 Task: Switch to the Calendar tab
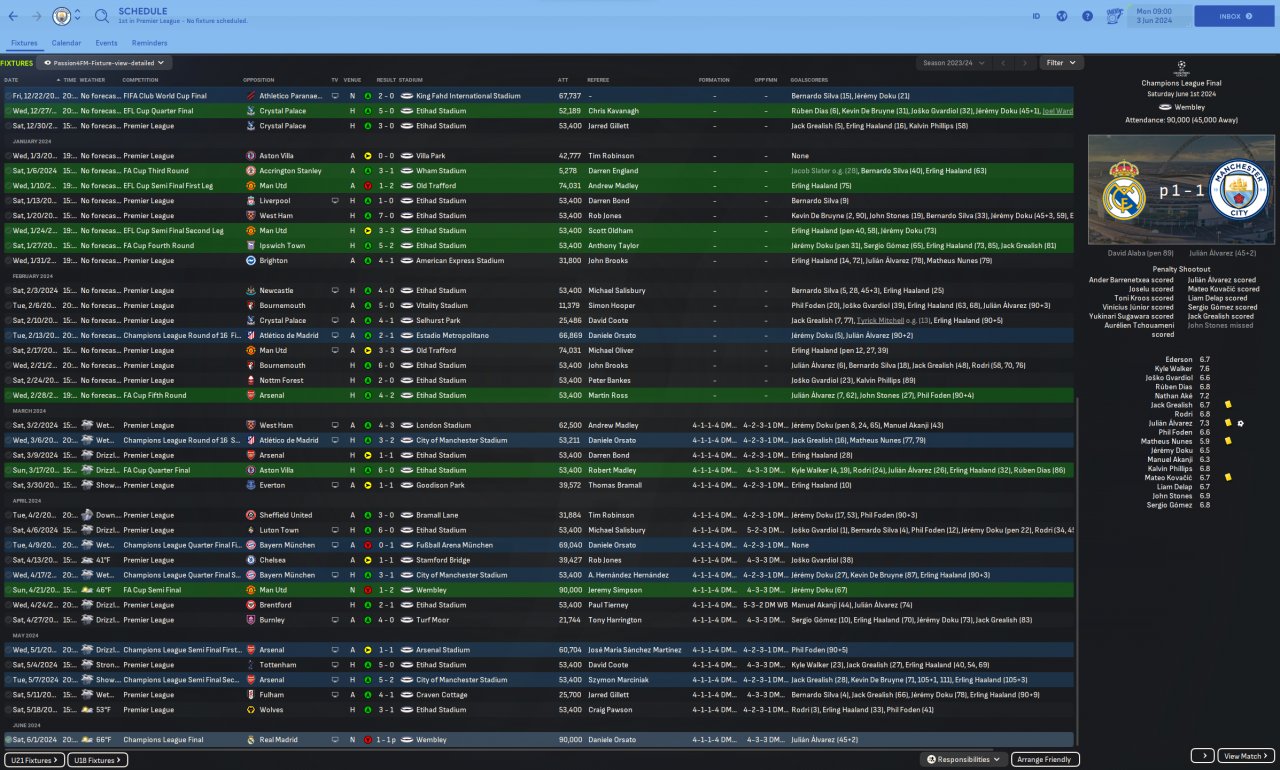(66, 43)
